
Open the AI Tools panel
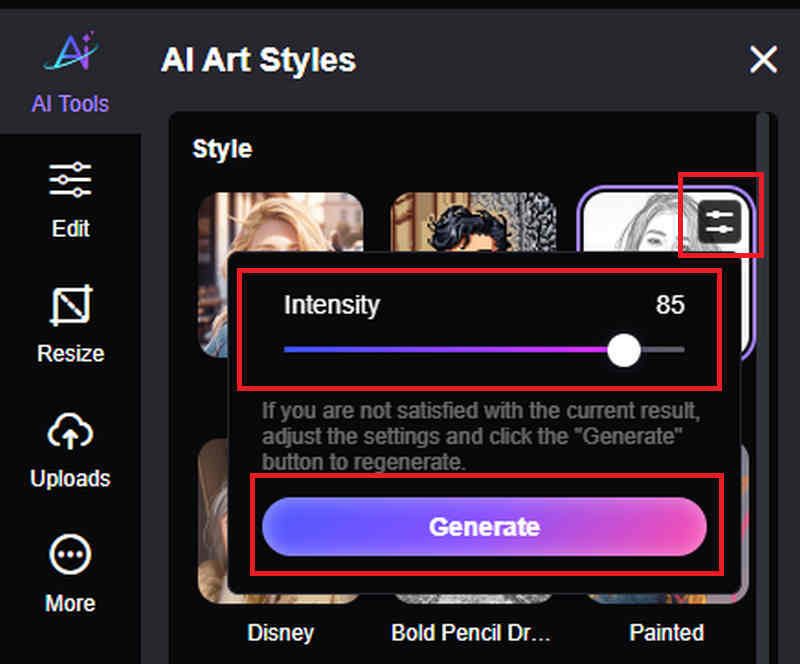(70, 73)
